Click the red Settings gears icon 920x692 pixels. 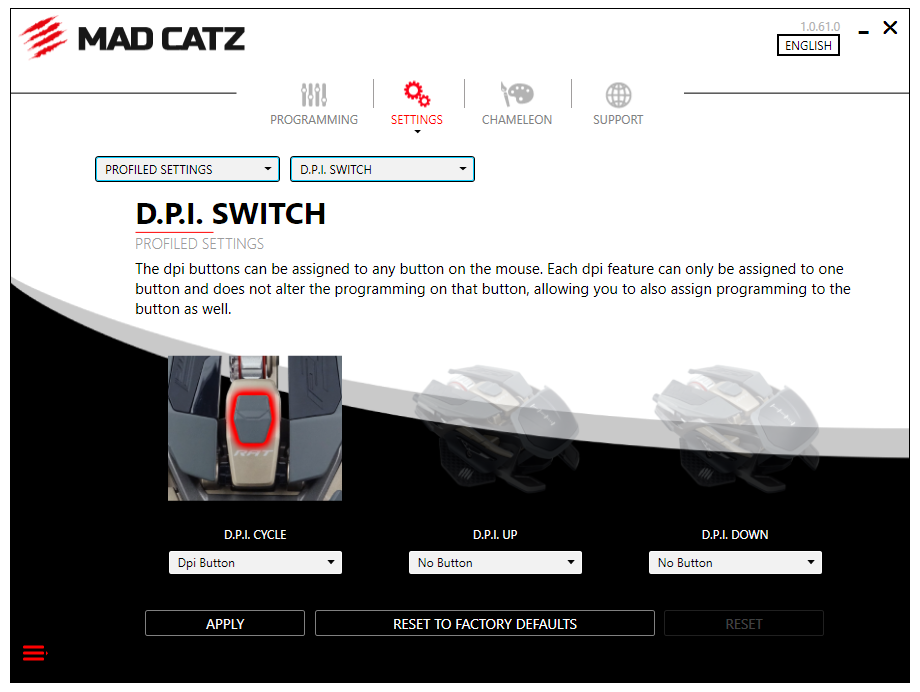point(417,94)
